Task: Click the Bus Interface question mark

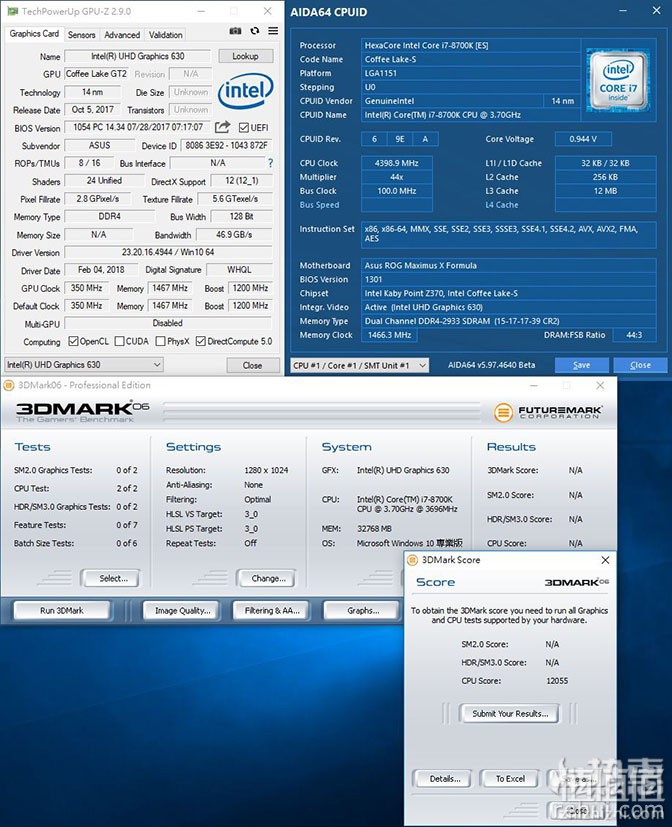Action: click(x=271, y=163)
